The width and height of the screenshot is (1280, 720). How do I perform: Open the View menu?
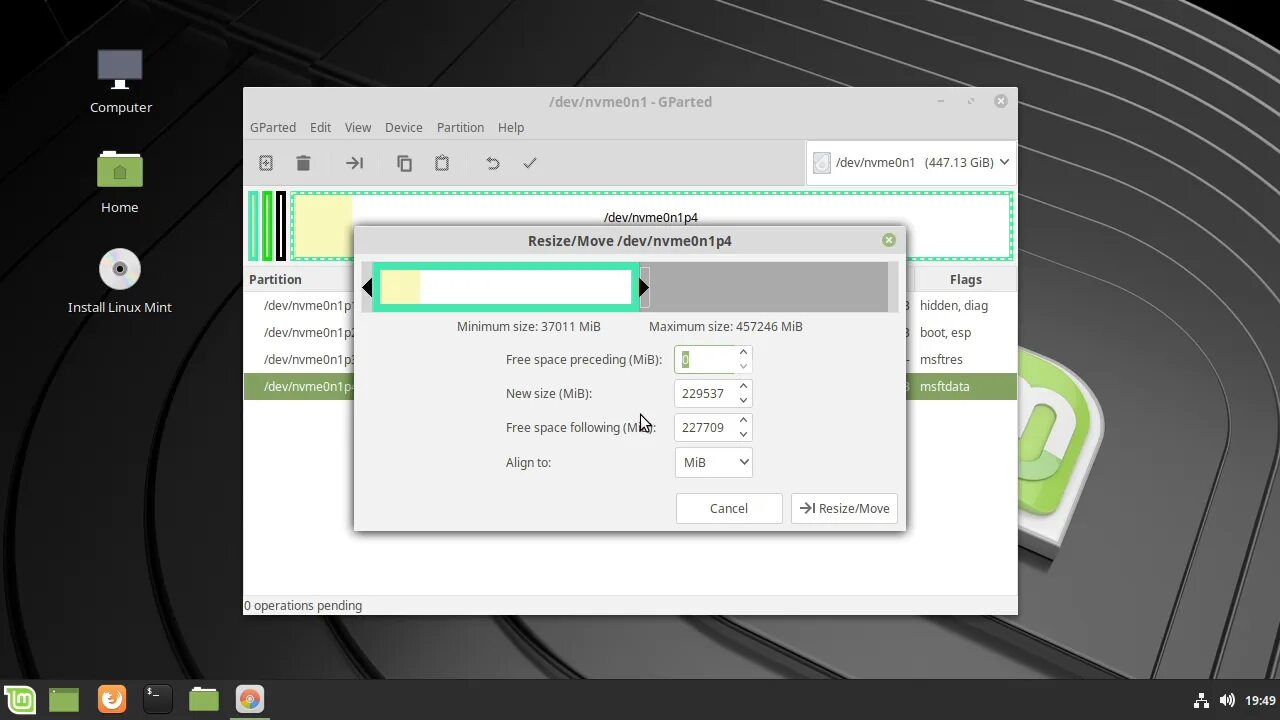(358, 127)
